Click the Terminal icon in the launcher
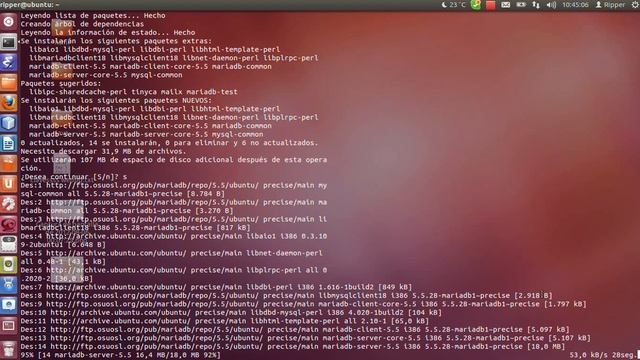 [x=9, y=42]
